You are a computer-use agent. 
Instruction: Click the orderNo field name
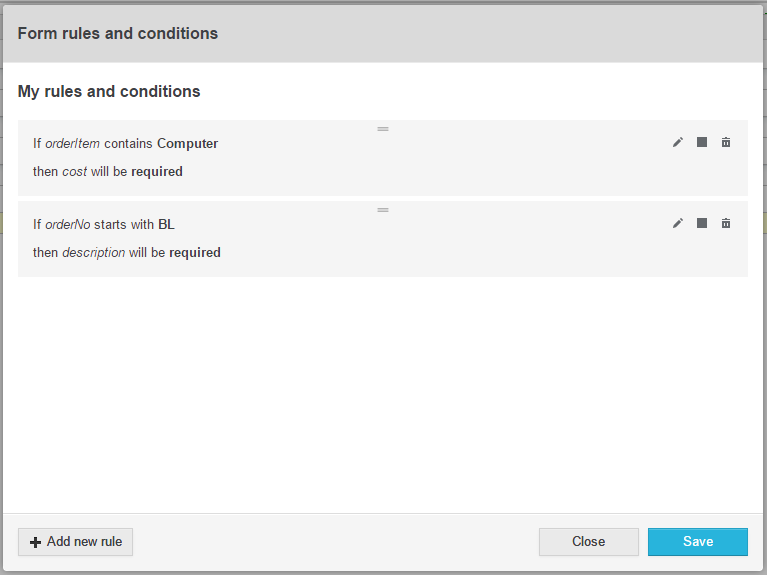[68, 225]
